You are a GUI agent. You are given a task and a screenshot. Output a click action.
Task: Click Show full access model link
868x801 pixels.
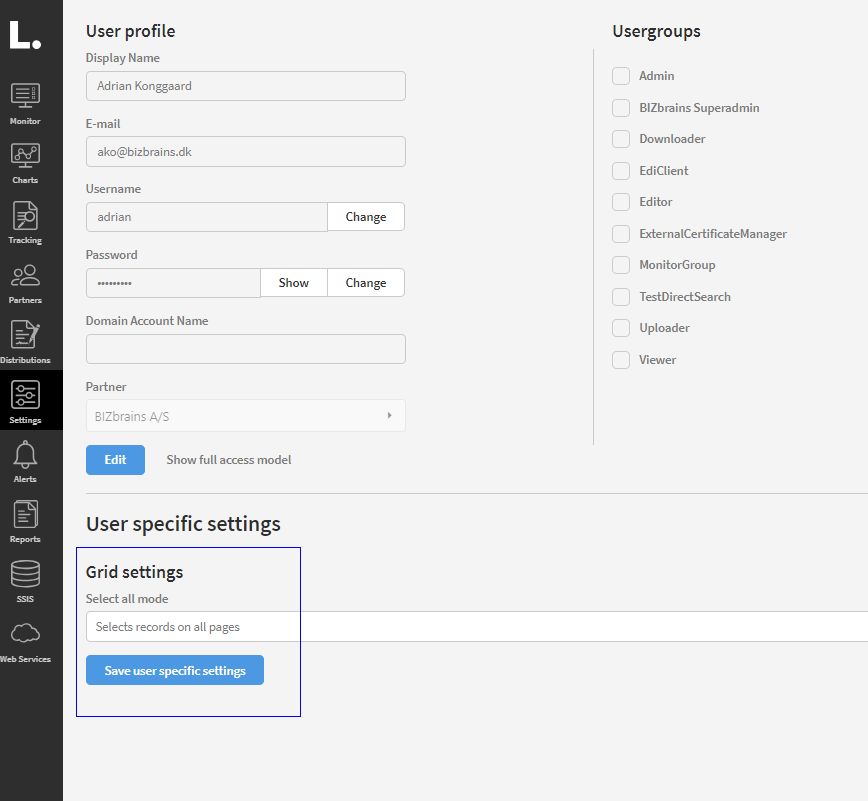[228, 460]
